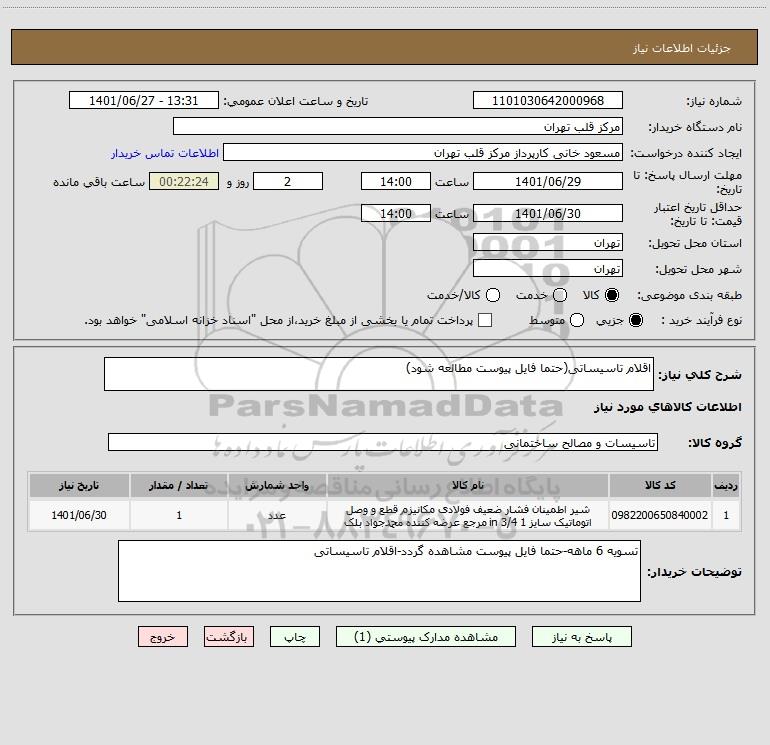Click the remaining time 00:22:24 field
This screenshot has width=770, height=745.
point(184,181)
